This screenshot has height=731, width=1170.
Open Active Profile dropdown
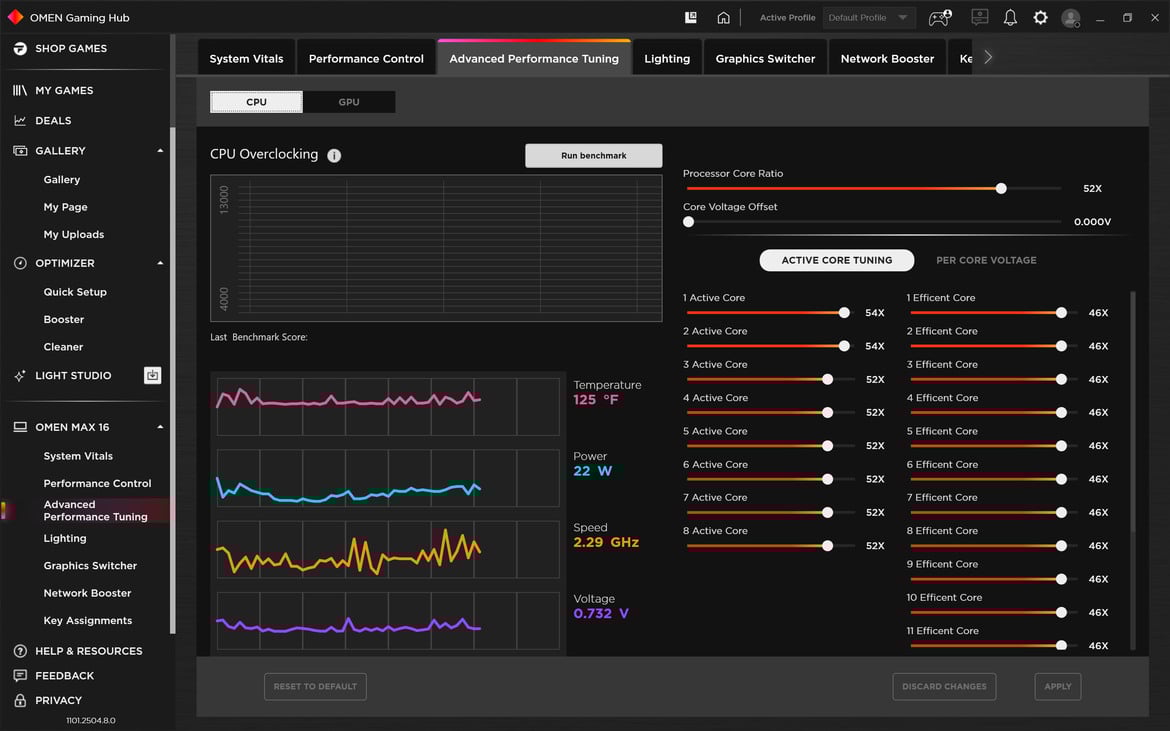[869, 17]
